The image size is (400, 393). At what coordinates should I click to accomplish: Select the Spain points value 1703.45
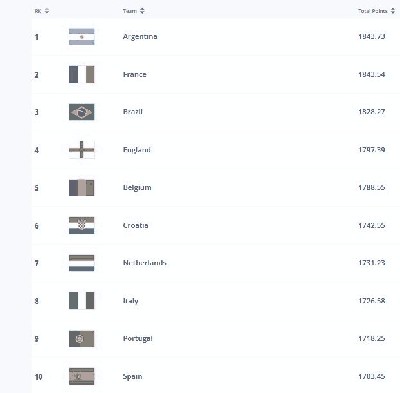pos(372,377)
